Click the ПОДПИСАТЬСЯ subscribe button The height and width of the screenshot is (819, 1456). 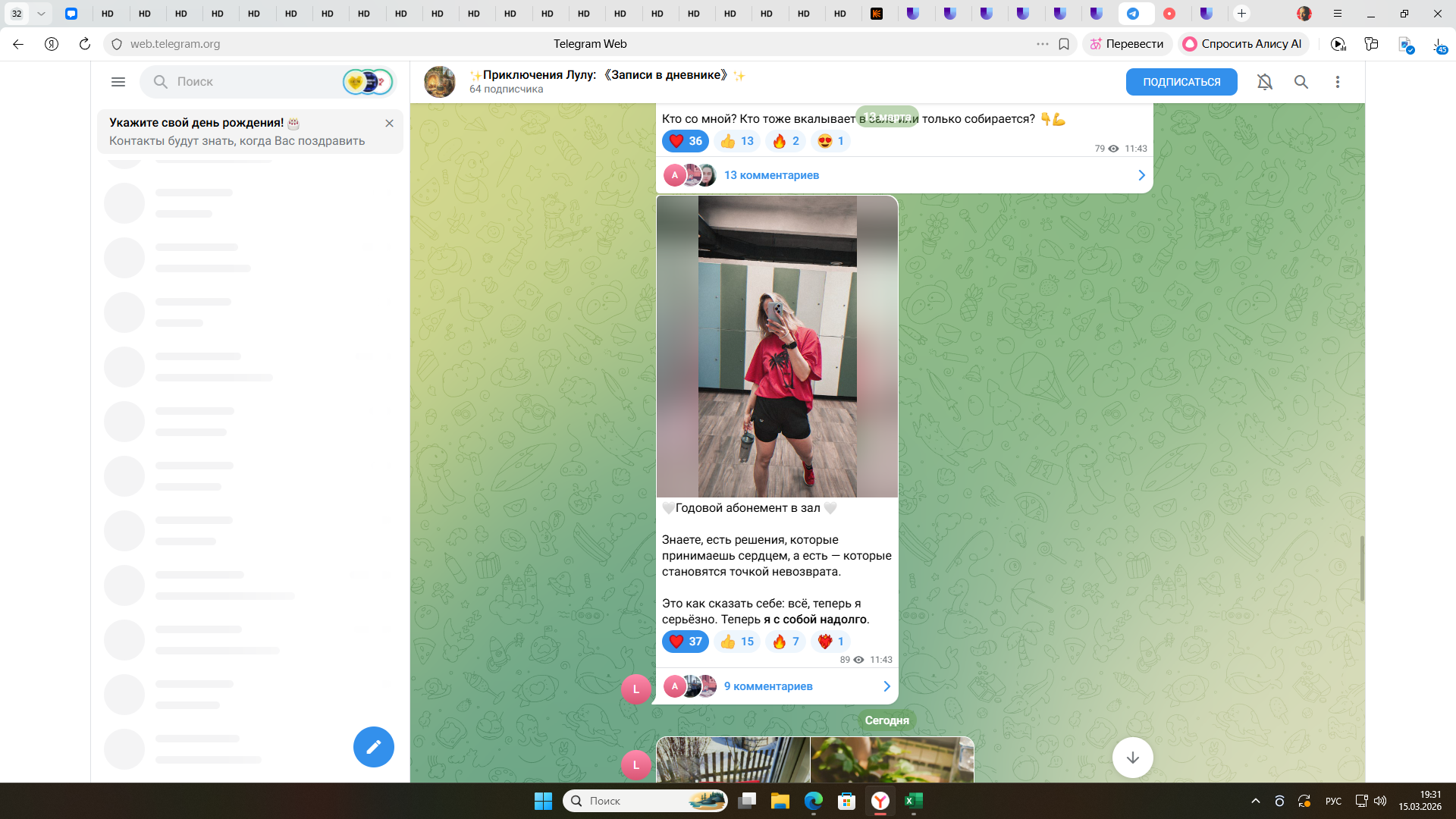pos(1181,82)
